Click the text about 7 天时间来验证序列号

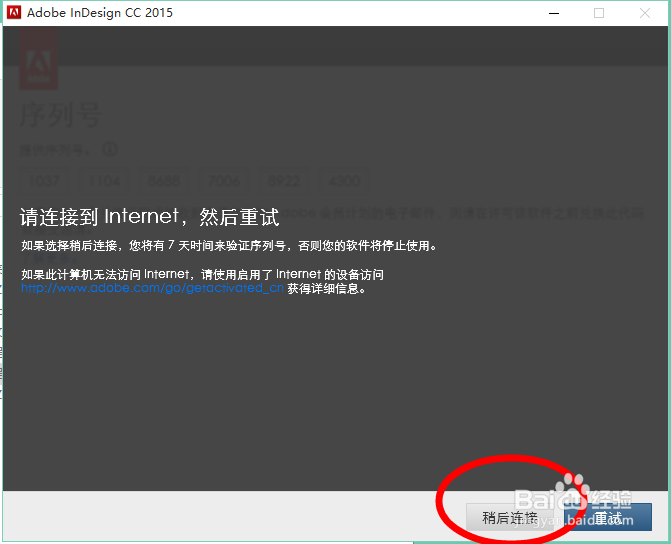[x=229, y=246]
